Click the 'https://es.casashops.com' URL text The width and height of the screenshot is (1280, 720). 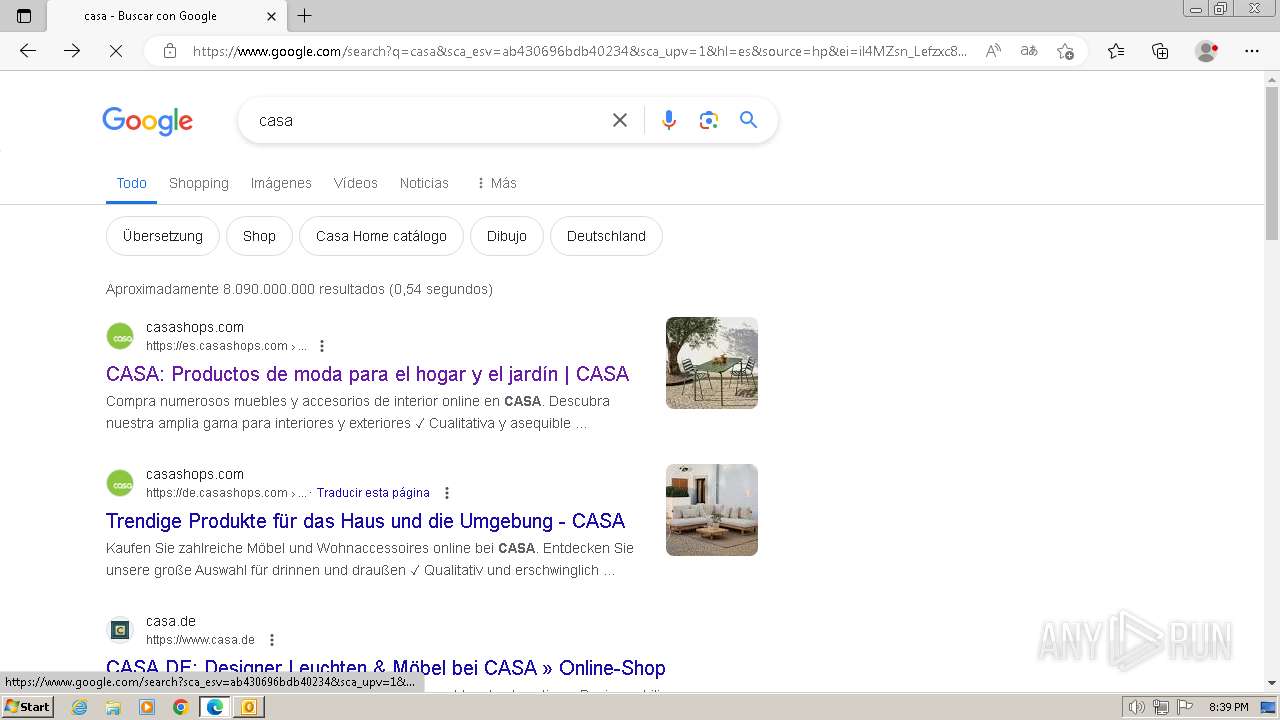(217, 346)
